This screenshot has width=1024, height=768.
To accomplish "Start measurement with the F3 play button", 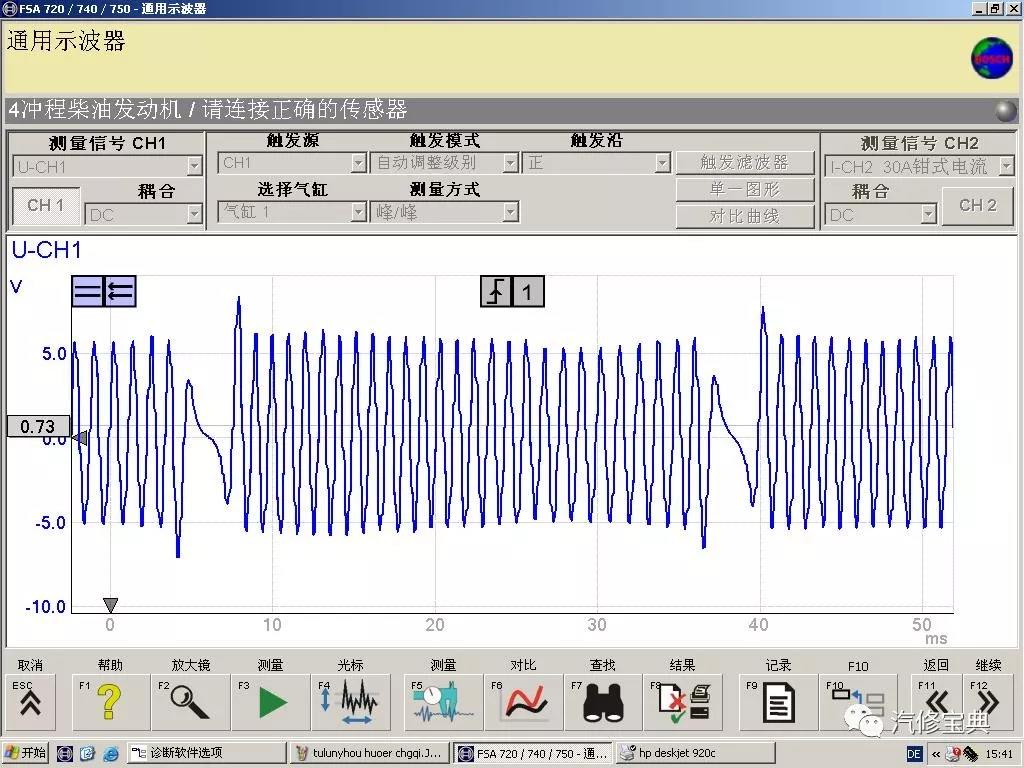I will (270, 703).
